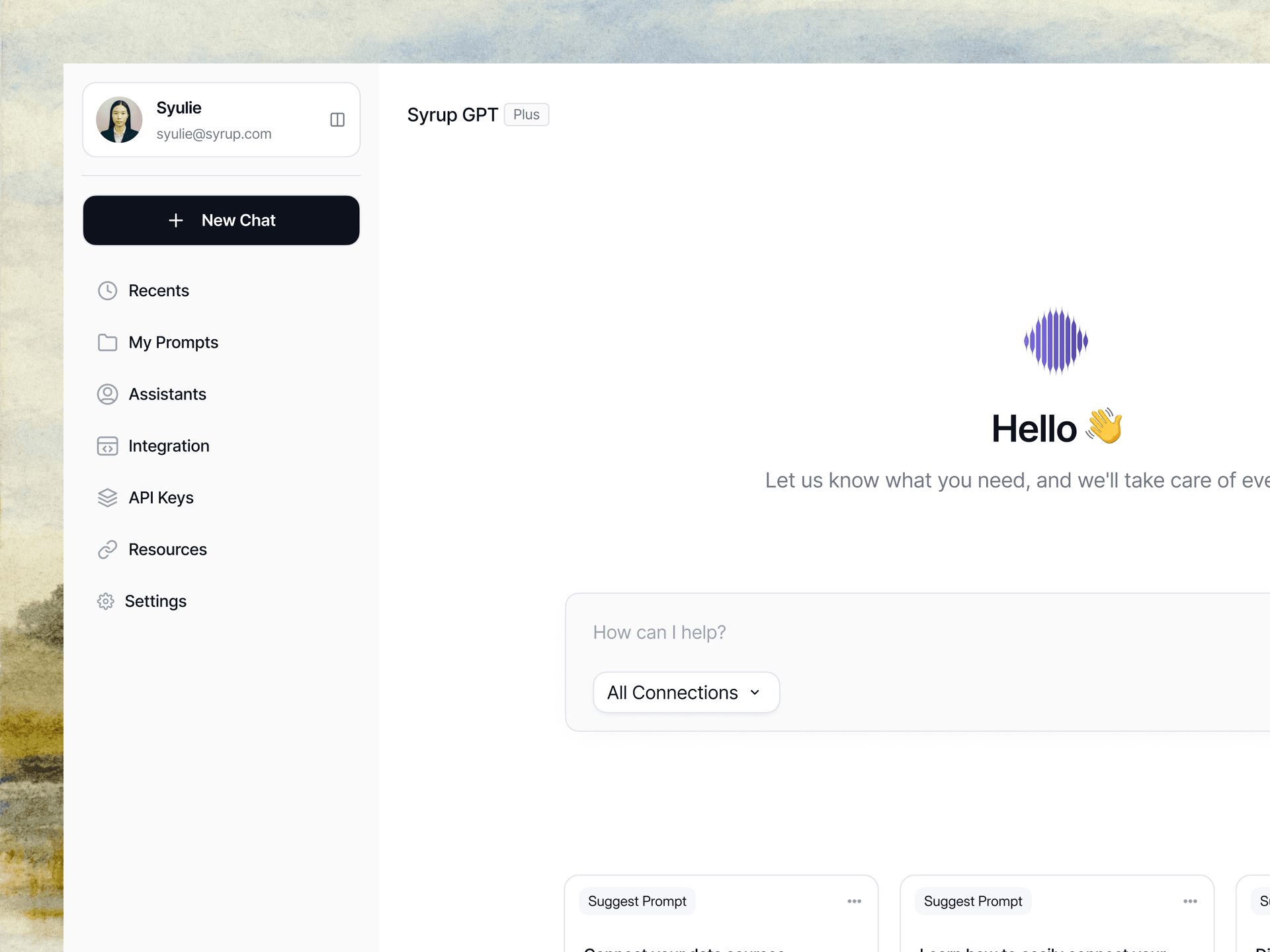This screenshot has width=1270, height=952.
Task: Select the Plus badge next to Syrup GPT
Action: (526, 114)
